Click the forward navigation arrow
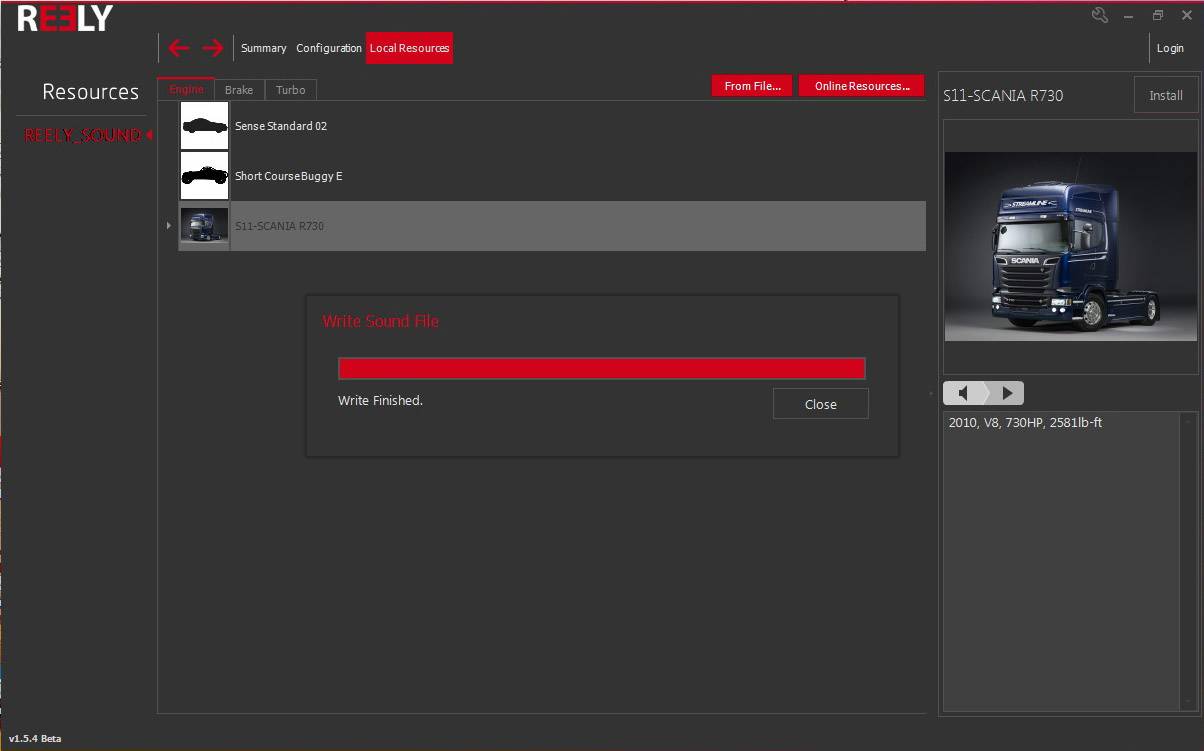The width and height of the screenshot is (1204, 751). 212,47
